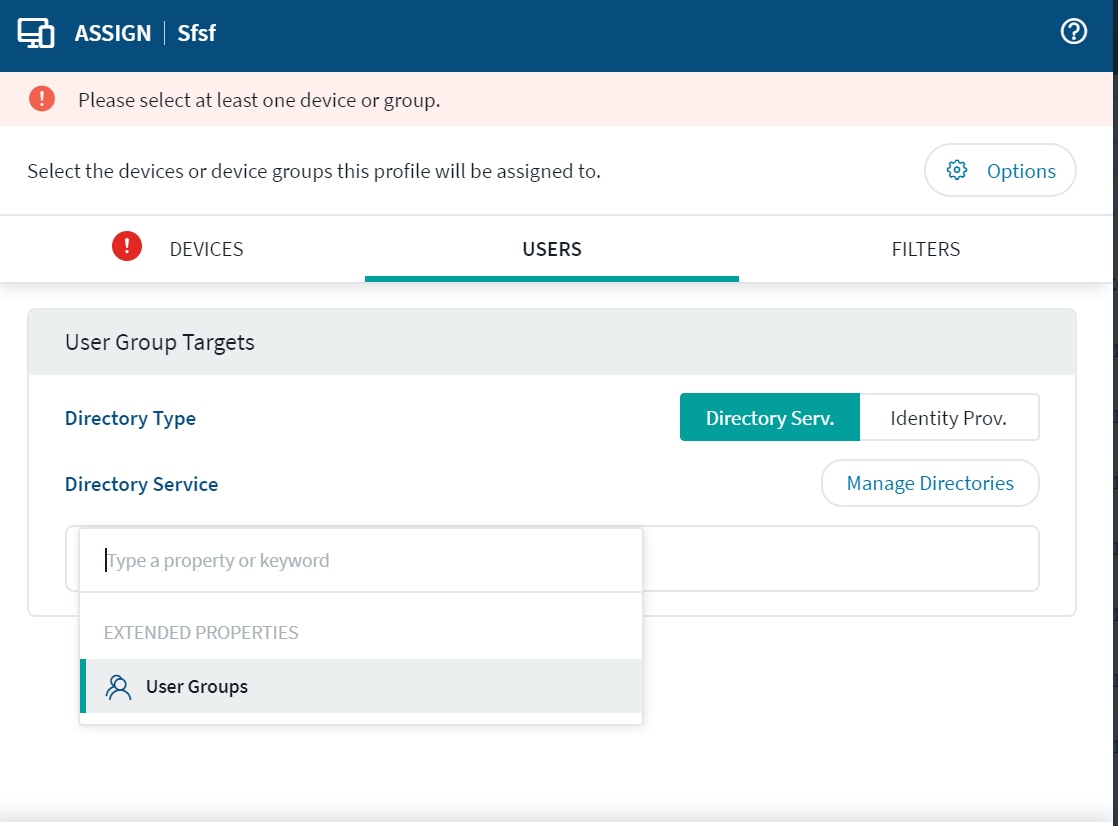This screenshot has width=1118, height=826.
Task: Open help via the question mark icon
Action: (x=1073, y=32)
